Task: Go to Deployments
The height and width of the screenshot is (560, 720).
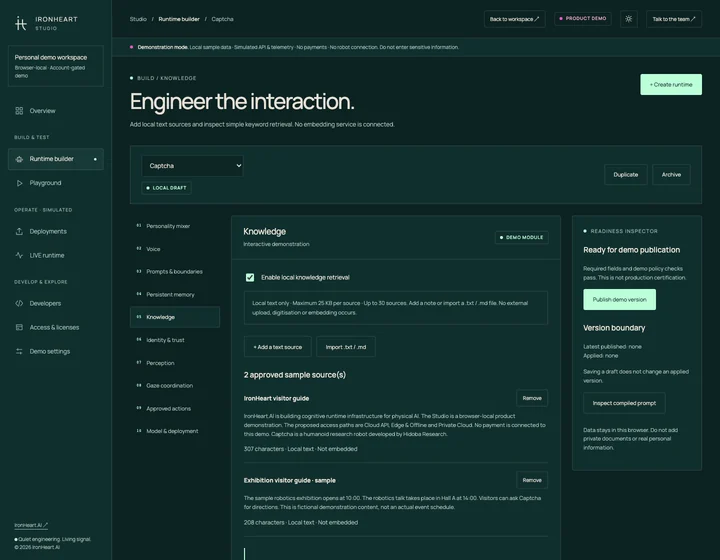Action: point(56,231)
